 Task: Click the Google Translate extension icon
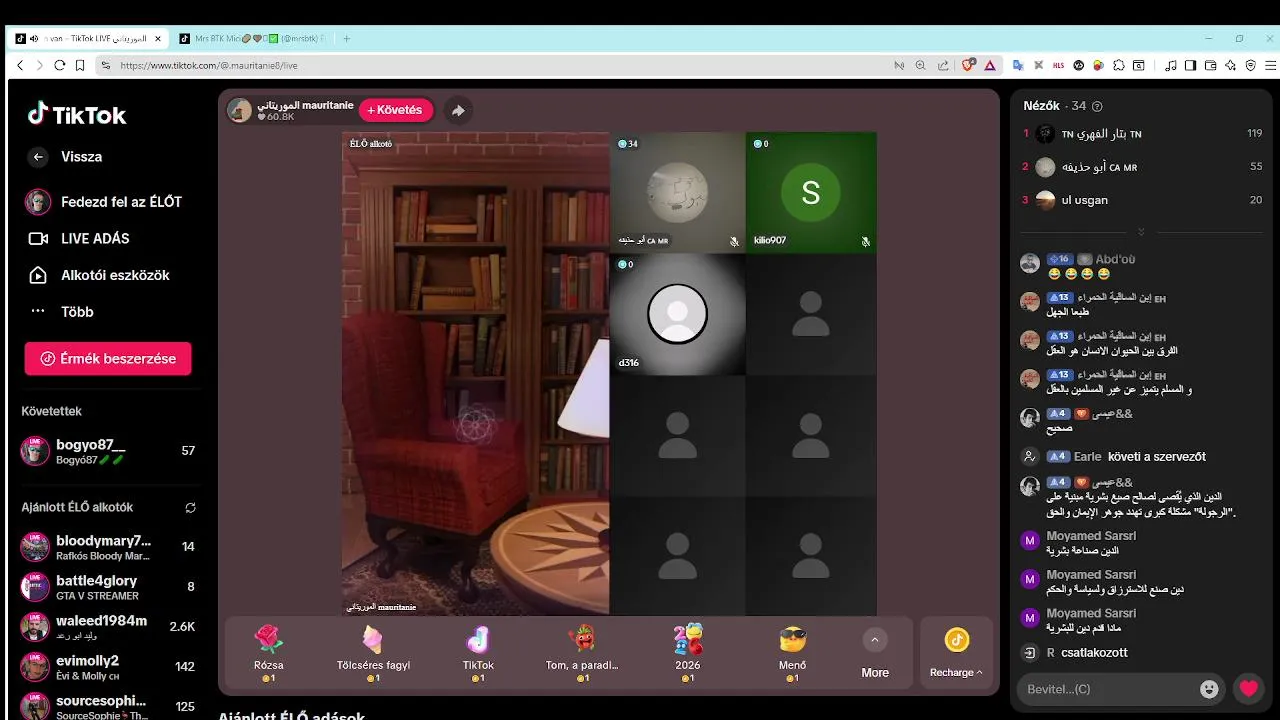[x=1018, y=65]
